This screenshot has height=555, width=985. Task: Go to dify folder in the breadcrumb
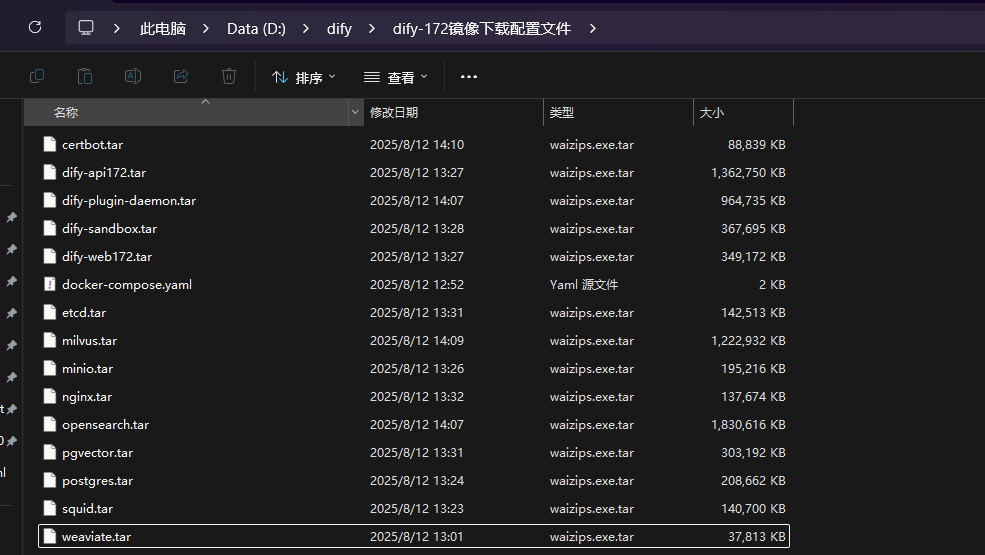[339, 29]
